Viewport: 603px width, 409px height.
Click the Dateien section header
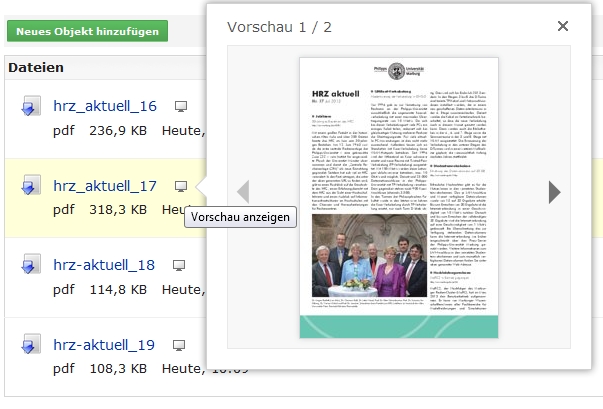pyautogui.click(x=36, y=68)
